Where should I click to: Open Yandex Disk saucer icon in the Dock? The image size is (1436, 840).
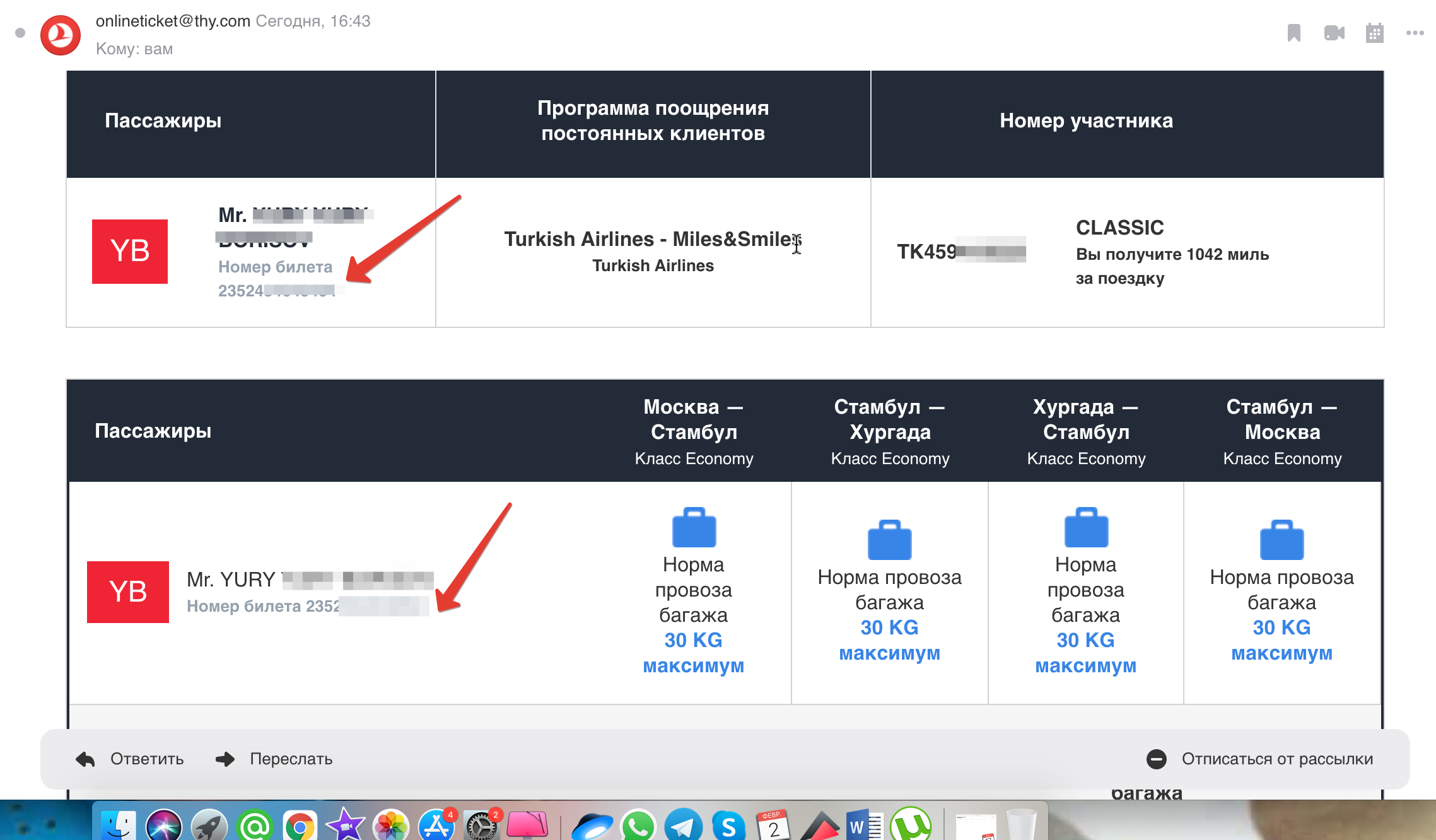click(592, 825)
